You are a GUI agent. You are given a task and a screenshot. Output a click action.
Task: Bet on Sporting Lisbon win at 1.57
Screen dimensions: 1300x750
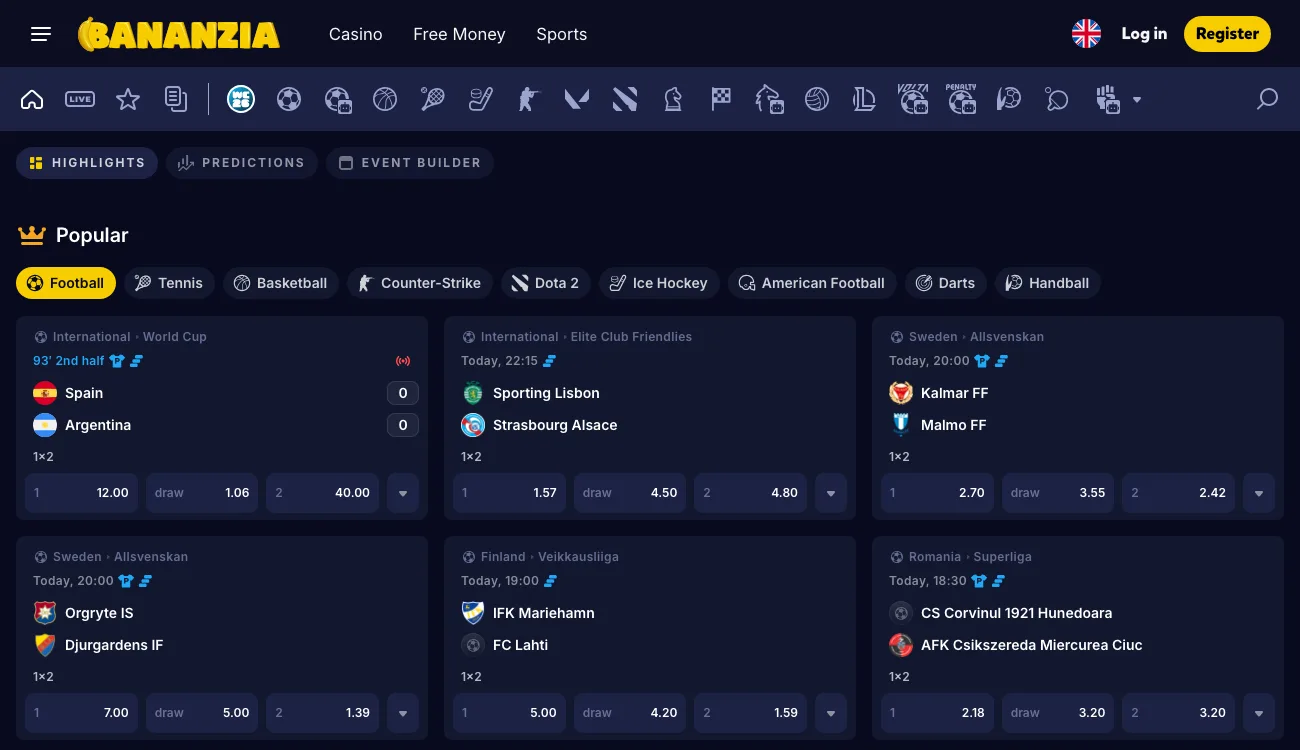(x=510, y=493)
